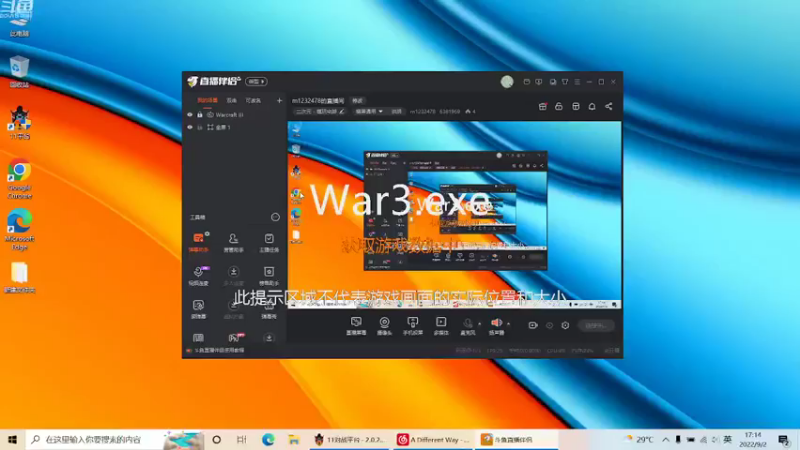Add a camera source
800x450 pixels.
384,326
